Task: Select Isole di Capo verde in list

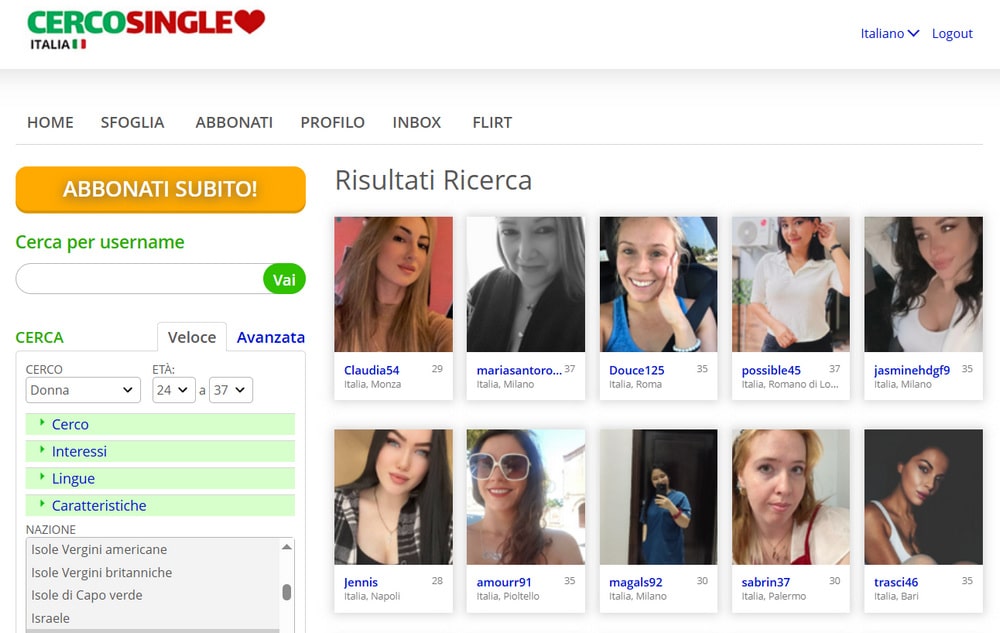Action: pyautogui.click(x=153, y=595)
